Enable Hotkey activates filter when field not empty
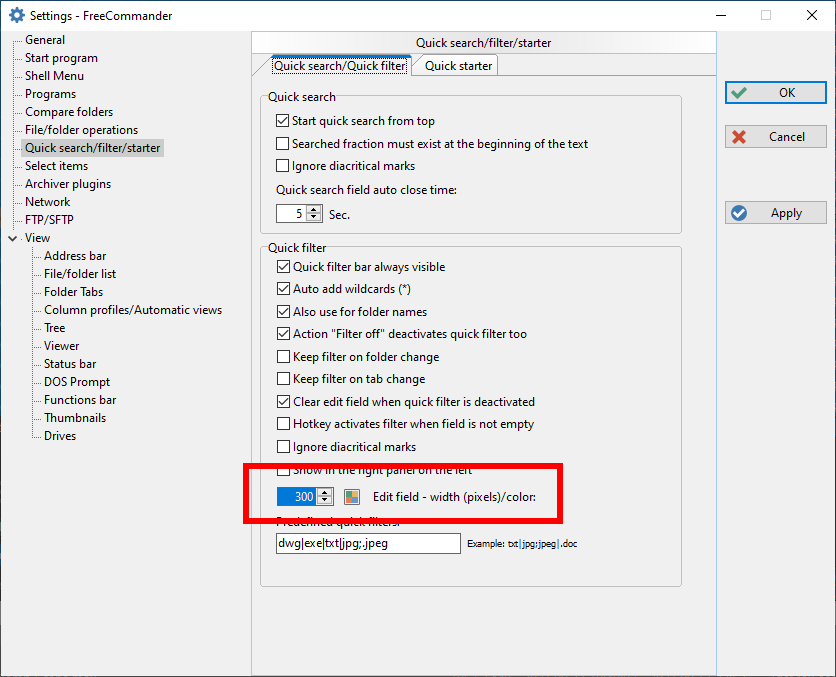 point(283,424)
